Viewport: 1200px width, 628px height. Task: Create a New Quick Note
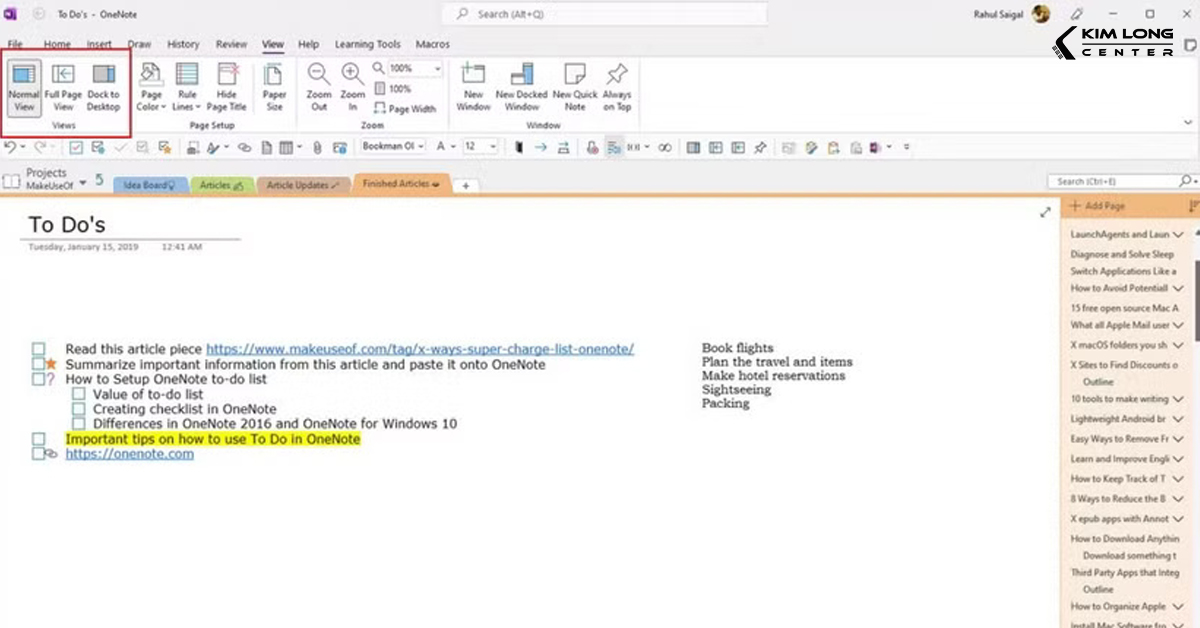coord(574,87)
